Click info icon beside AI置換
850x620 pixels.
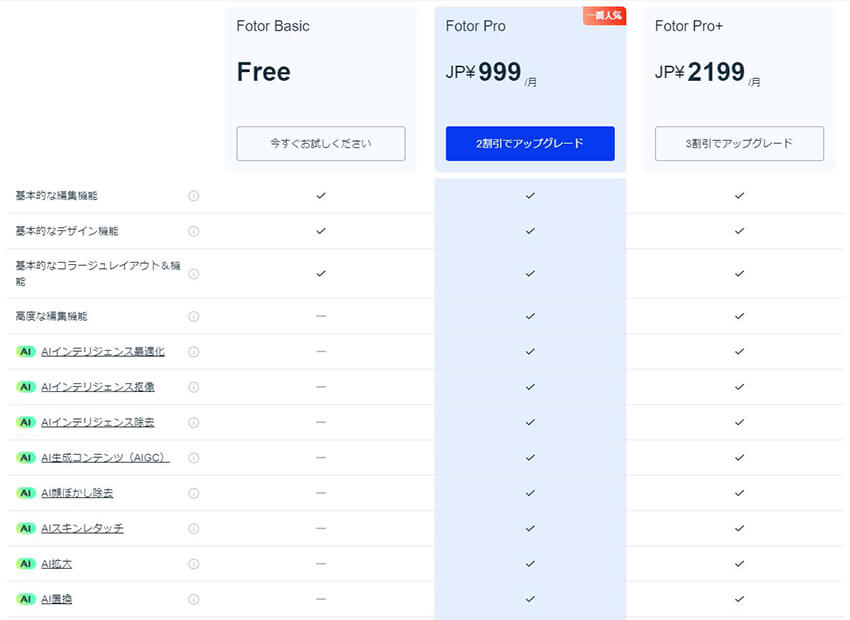click(x=194, y=599)
